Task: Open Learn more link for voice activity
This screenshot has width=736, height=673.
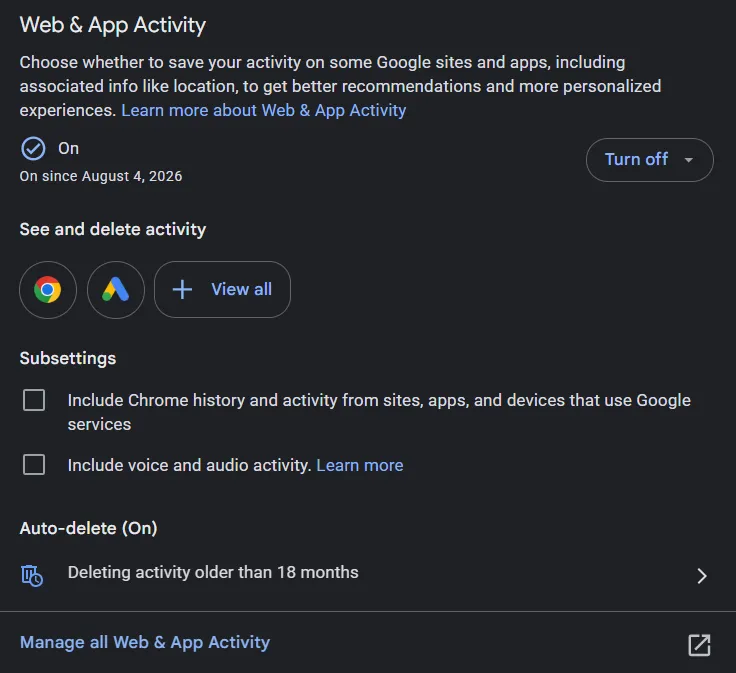Action: [x=360, y=465]
